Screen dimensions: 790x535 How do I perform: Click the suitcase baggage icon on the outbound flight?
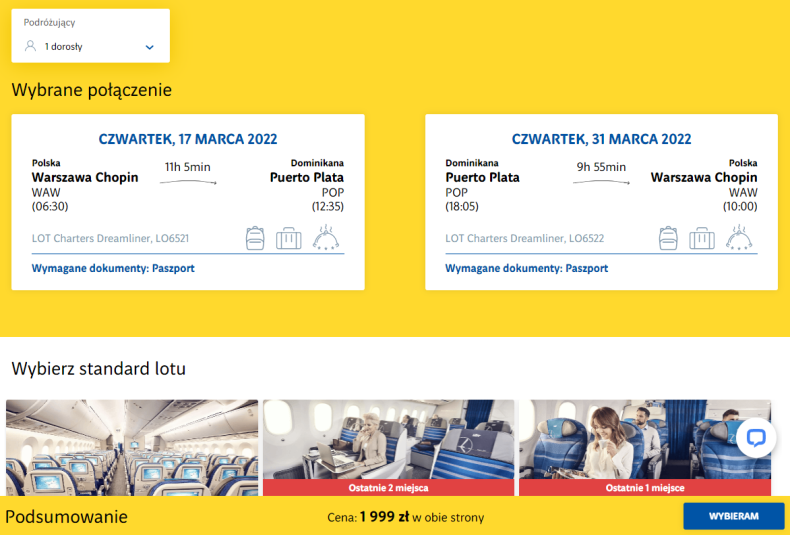[x=289, y=238]
